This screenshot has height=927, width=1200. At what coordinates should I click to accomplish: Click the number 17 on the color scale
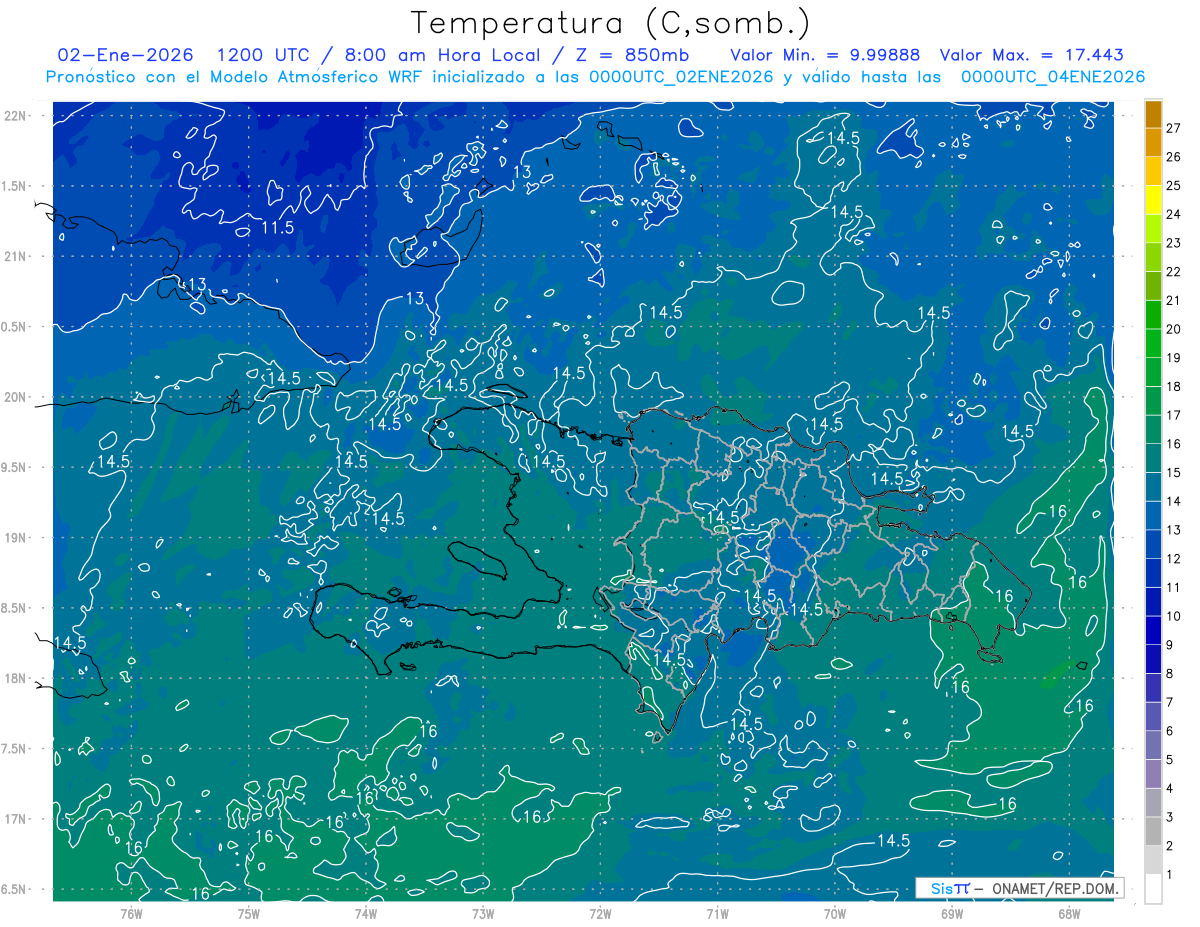pyautogui.click(x=1174, y=415)
